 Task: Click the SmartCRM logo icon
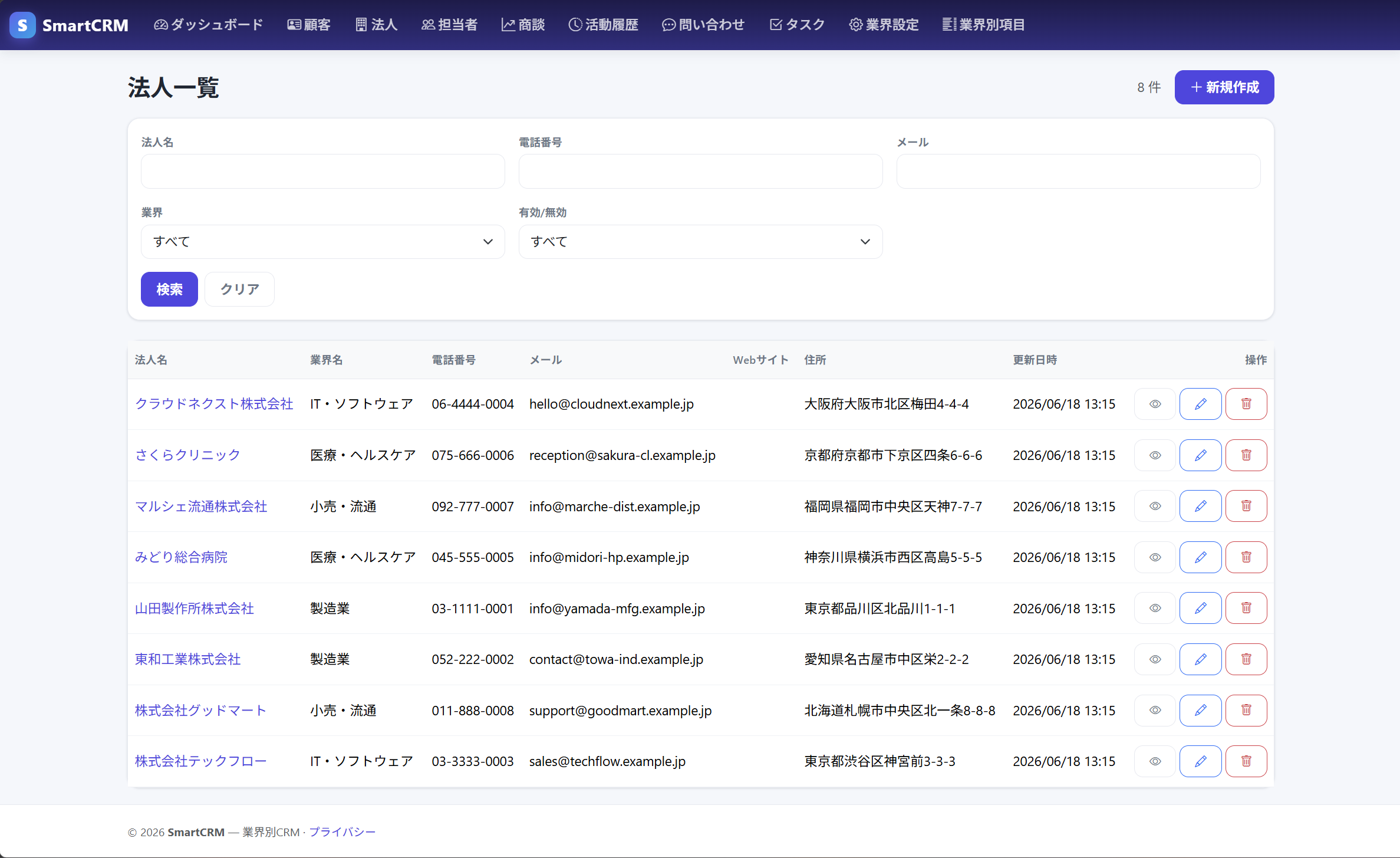(22, 25)
